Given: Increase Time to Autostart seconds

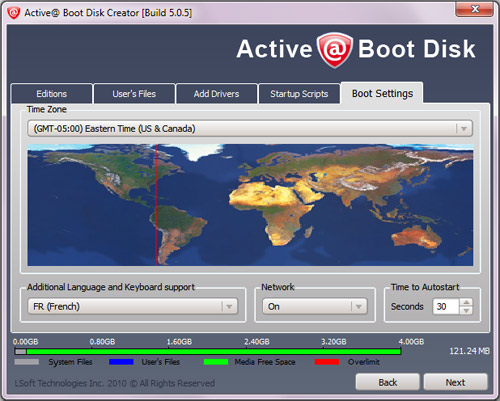Looking at the screenshot, I should (x=466, y=302).
